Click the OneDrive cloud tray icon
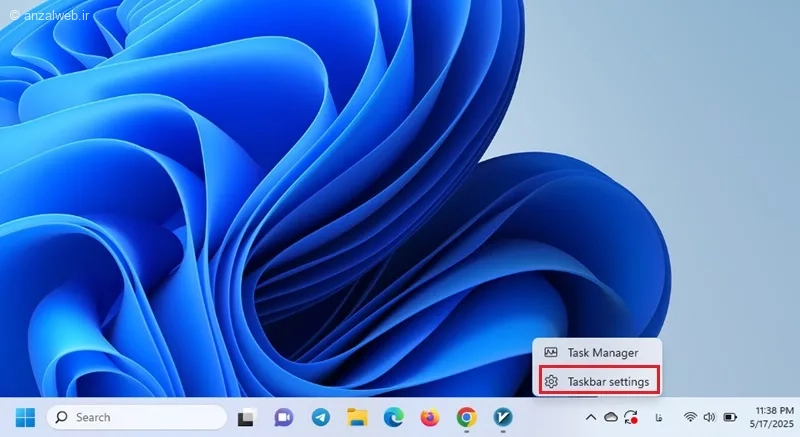The image size is (800, 437). point(611,418)
